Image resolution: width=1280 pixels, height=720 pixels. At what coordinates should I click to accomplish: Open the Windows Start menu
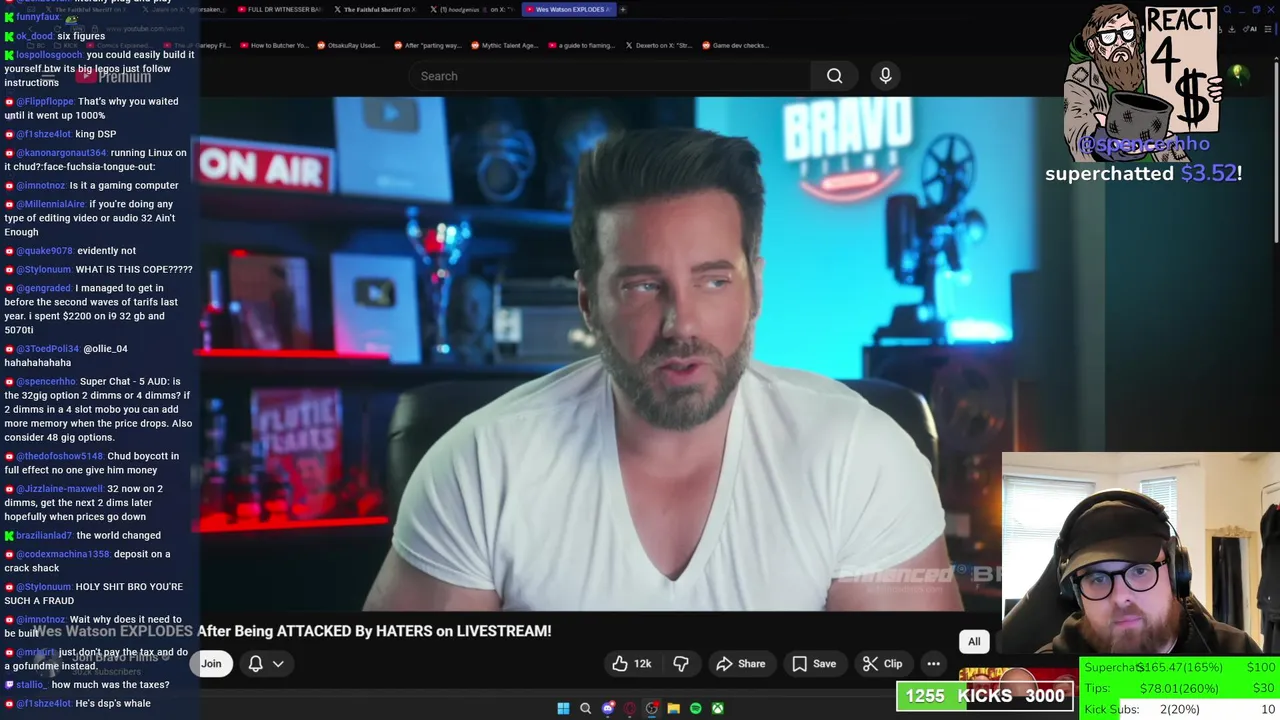click(x=563, y=708)
